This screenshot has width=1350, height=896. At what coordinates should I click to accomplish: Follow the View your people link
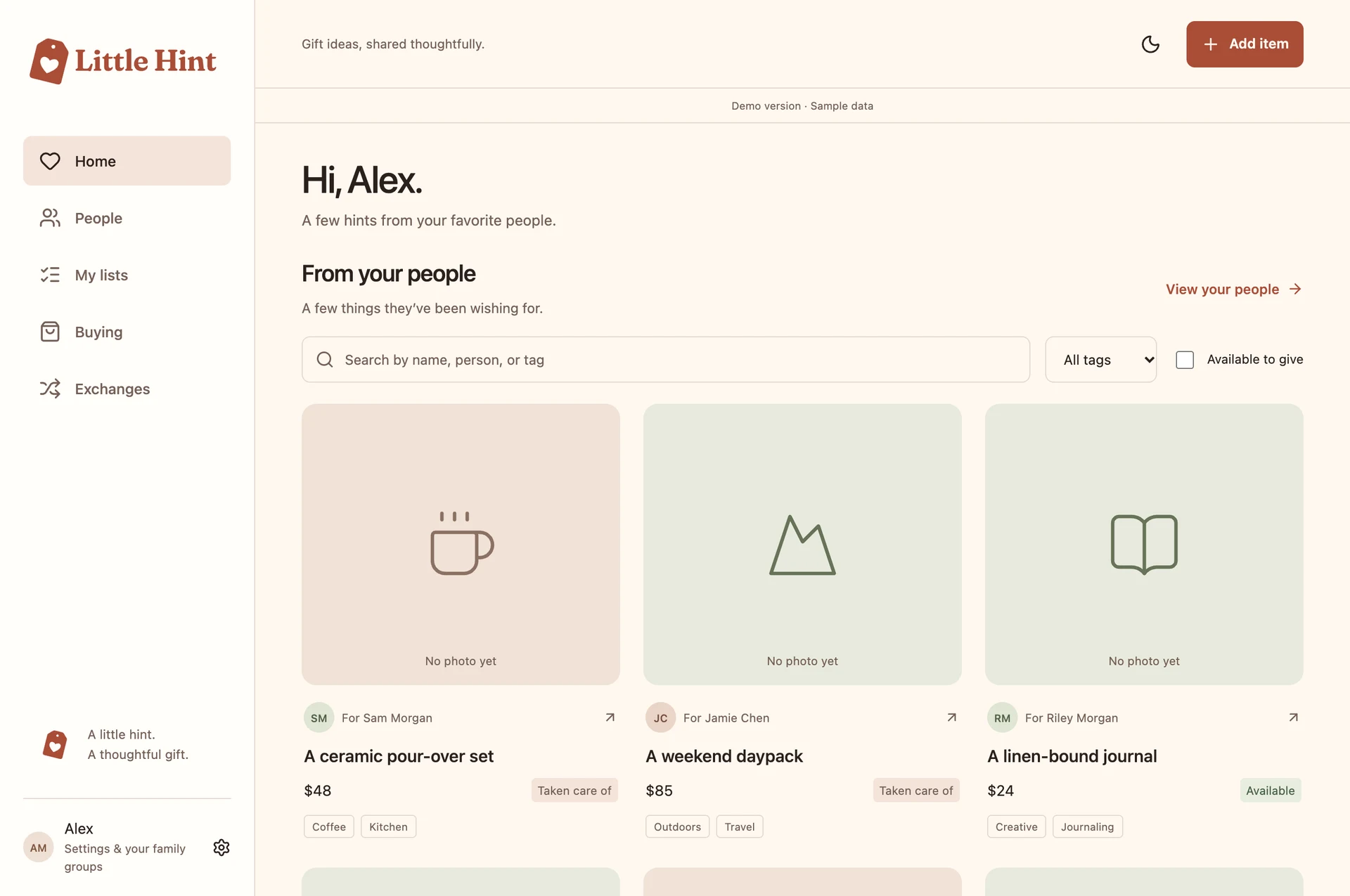coord(1234,289)
